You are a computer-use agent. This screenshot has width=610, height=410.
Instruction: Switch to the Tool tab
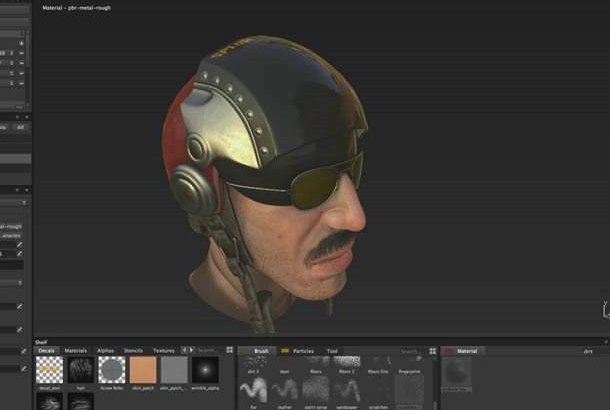(x=331, y=351)
